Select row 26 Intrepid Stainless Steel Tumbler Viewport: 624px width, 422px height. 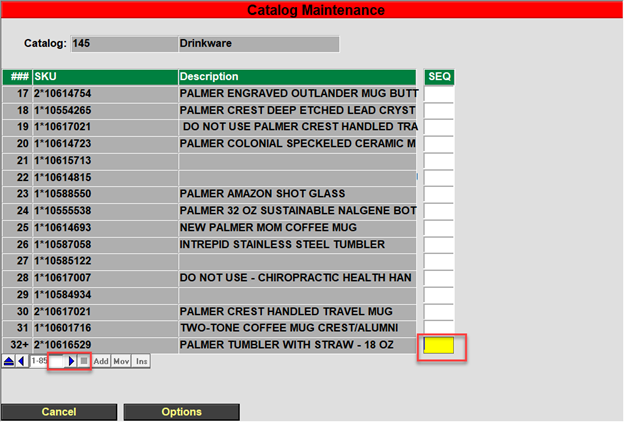click(296, 244)
